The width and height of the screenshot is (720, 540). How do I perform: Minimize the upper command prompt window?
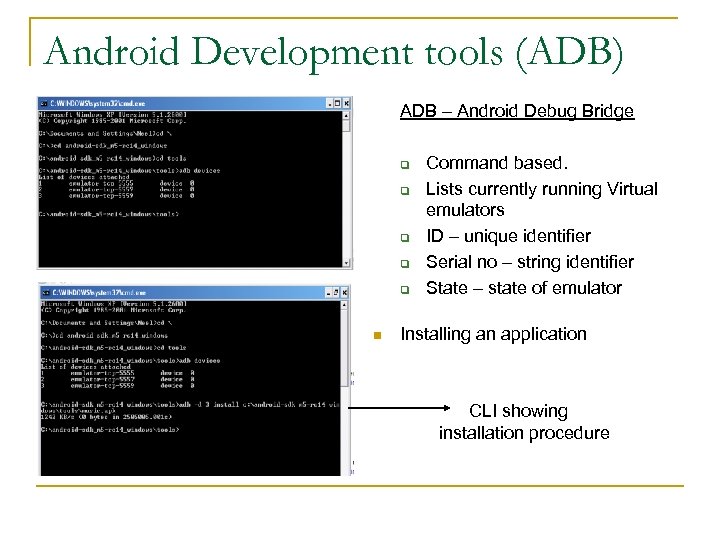[x=330, y=103]
